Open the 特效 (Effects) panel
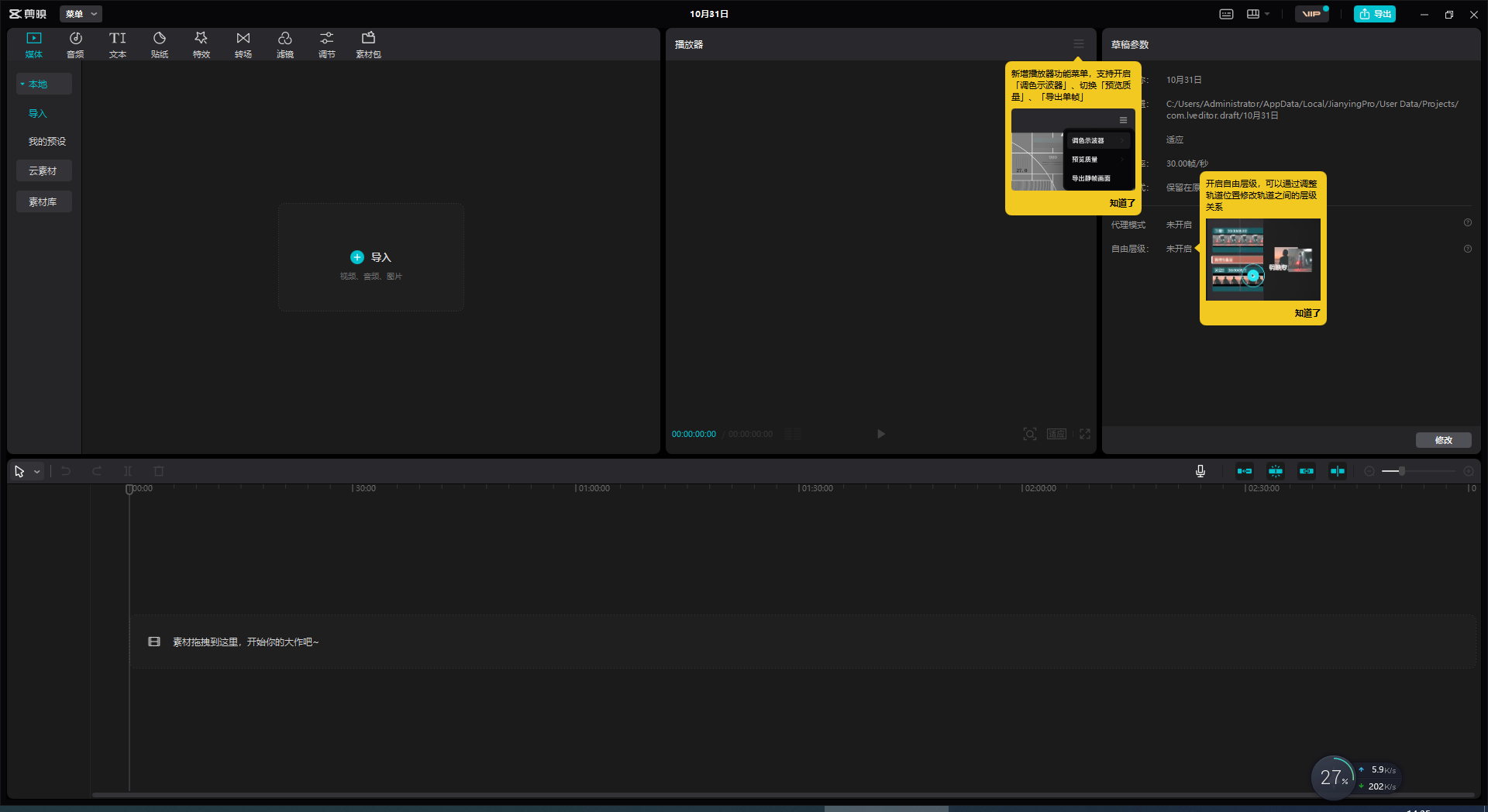Image resolution: width=1488 pixels, height=812 pixels. pyautogui.click(x=201, y=45)
